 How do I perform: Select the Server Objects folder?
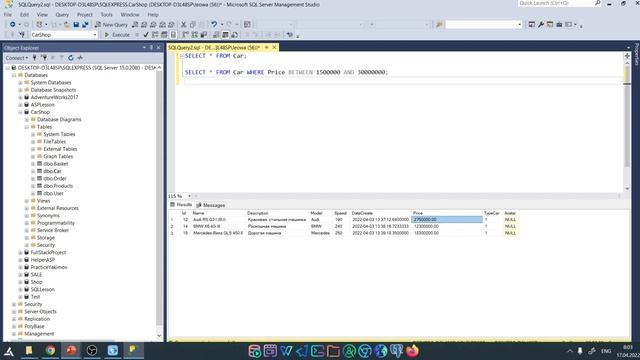(40, 311)
